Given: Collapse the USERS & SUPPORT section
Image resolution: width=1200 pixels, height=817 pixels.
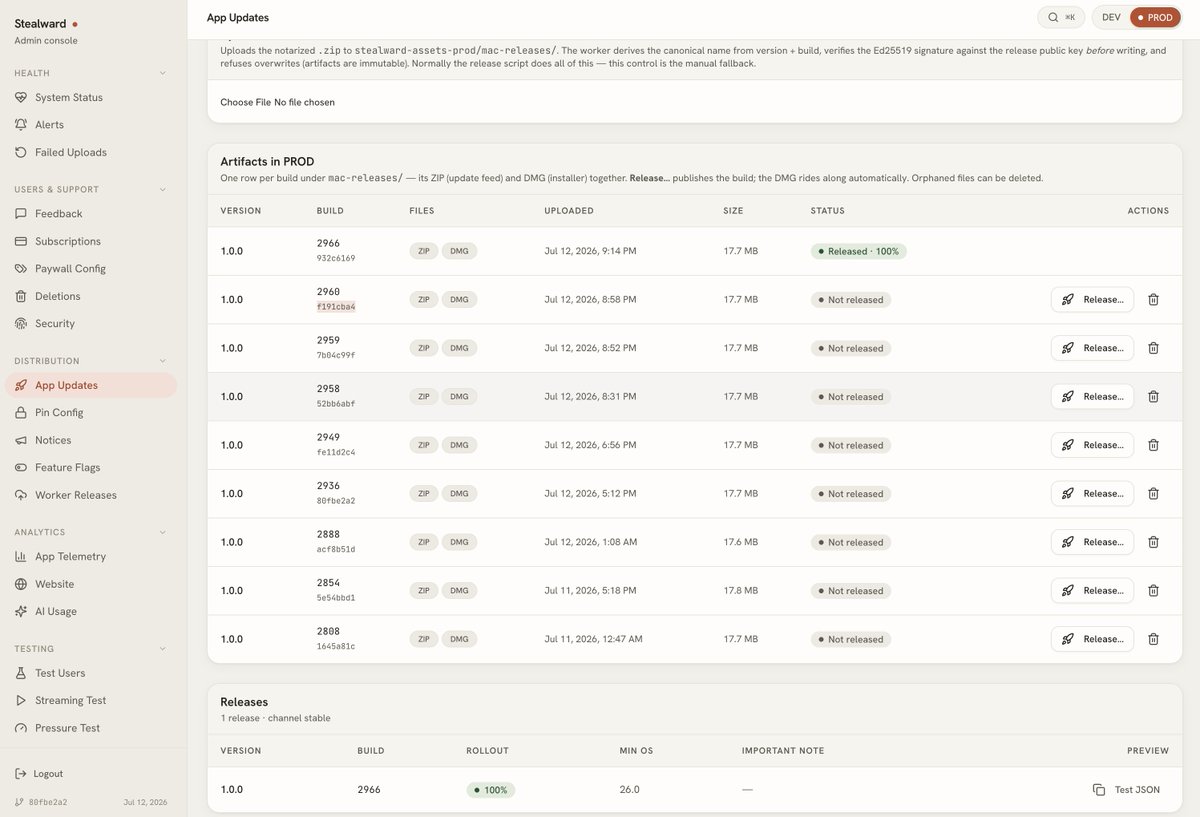Looking at the screenshot, I should 163,189.
